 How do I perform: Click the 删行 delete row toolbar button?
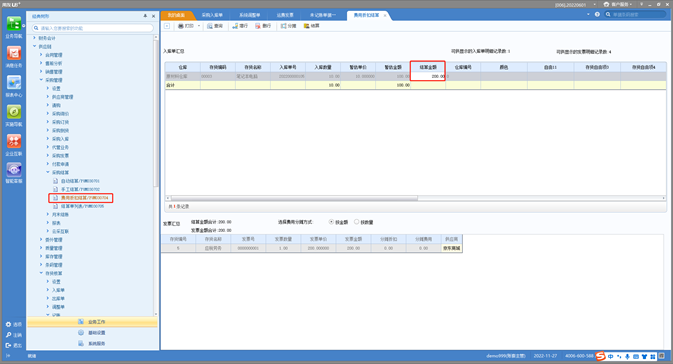263,26
